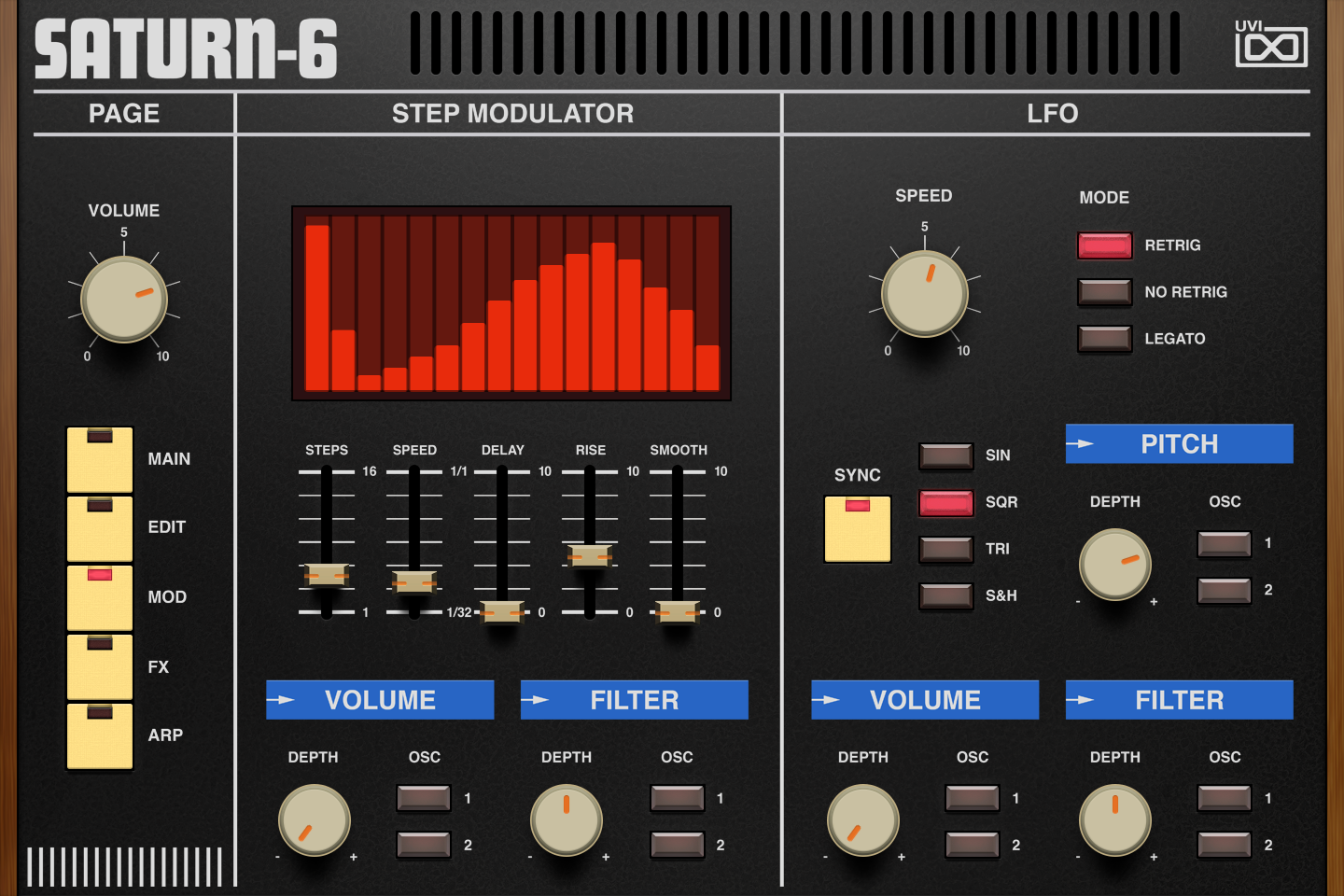This screenshot has width=1344, height=896.
Task: Toggle OSC 2 for LFO filter
Action: [x=1225, y=845]
